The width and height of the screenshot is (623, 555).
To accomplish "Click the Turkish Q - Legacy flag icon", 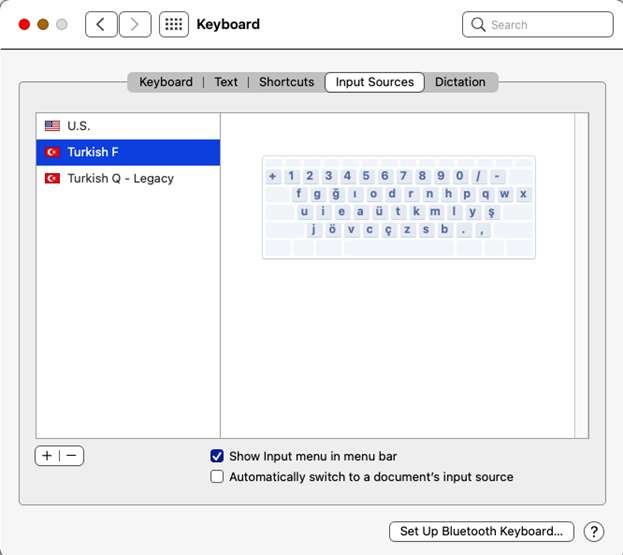I will pos(52,178).
